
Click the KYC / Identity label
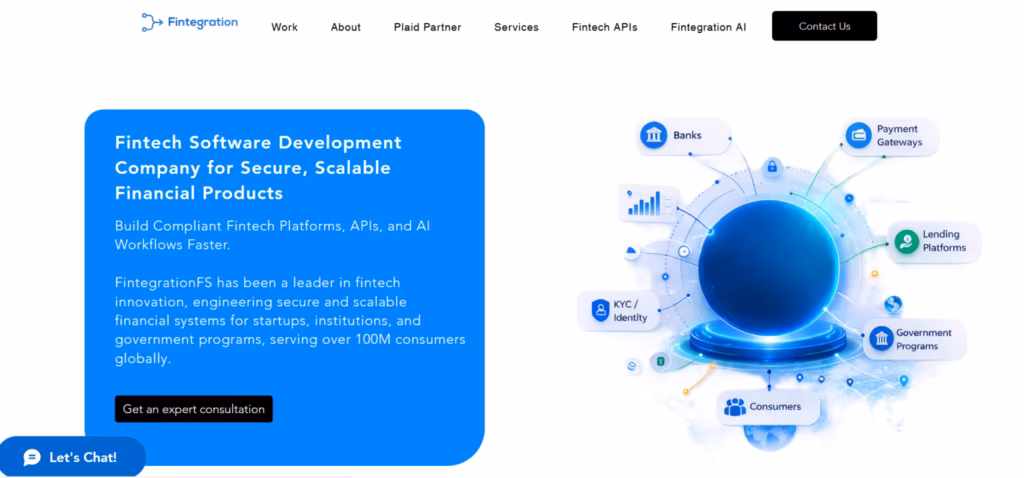630,311
